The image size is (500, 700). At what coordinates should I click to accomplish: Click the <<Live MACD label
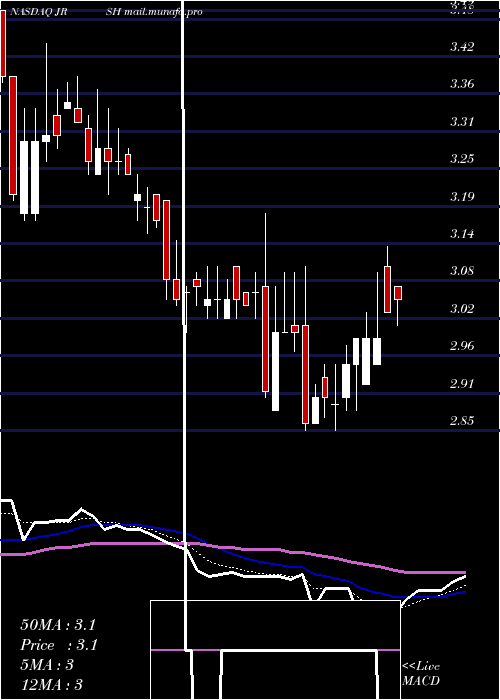[x=421, y=673]
